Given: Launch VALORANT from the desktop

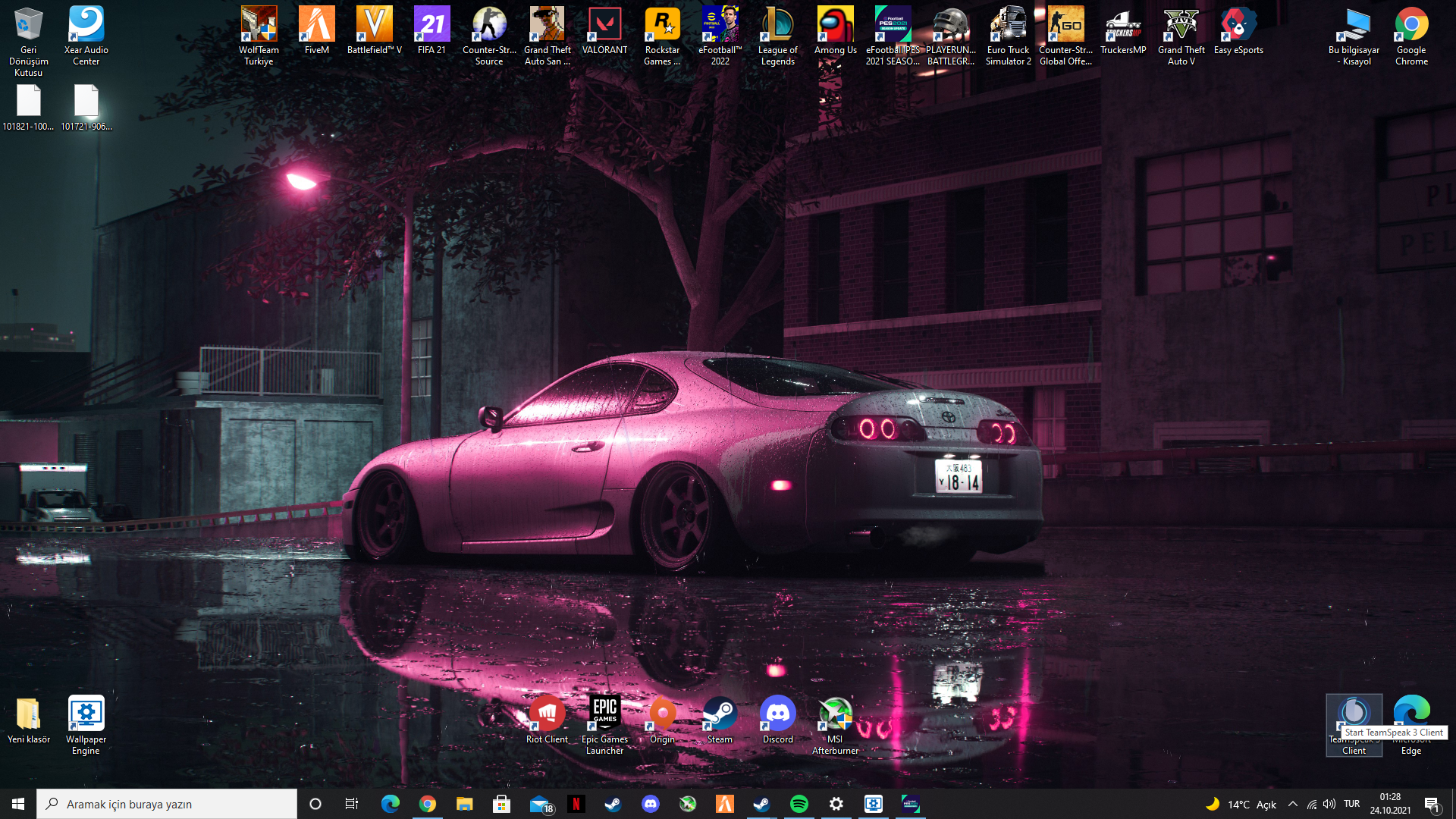Looking at the screenshot, I should tap(604, 30).
